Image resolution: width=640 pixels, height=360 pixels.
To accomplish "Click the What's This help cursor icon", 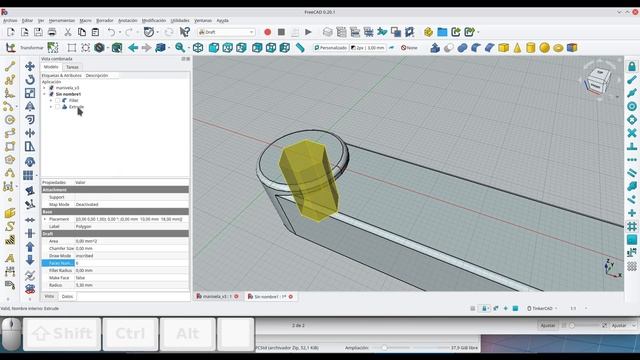I will (x=185, y=32).
